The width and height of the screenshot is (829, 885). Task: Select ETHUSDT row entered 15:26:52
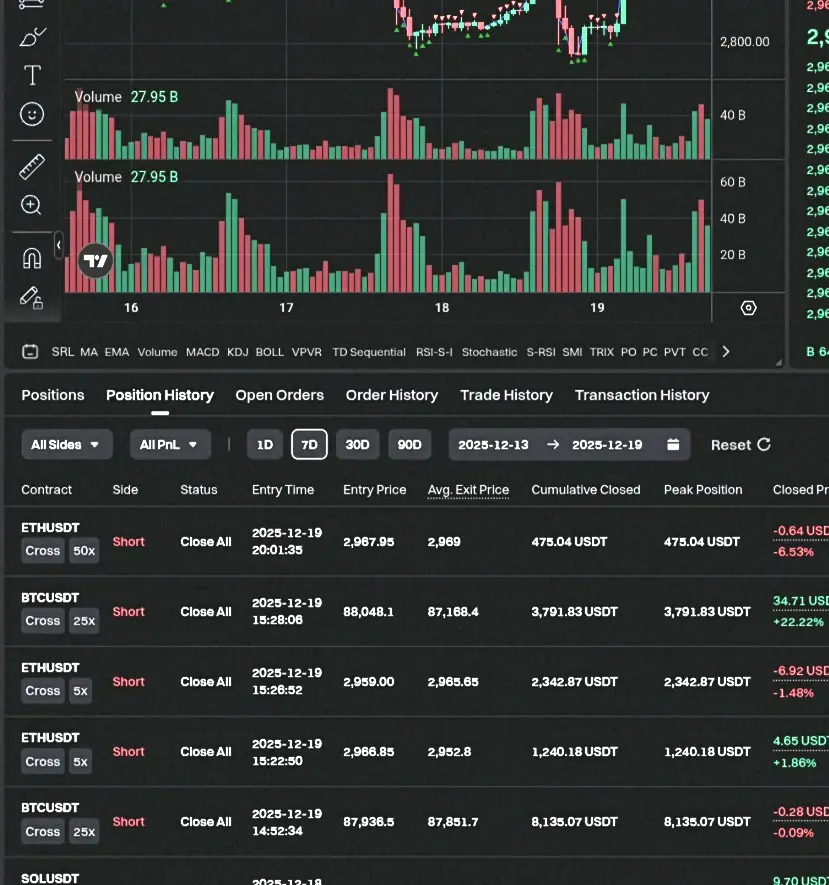416,682
